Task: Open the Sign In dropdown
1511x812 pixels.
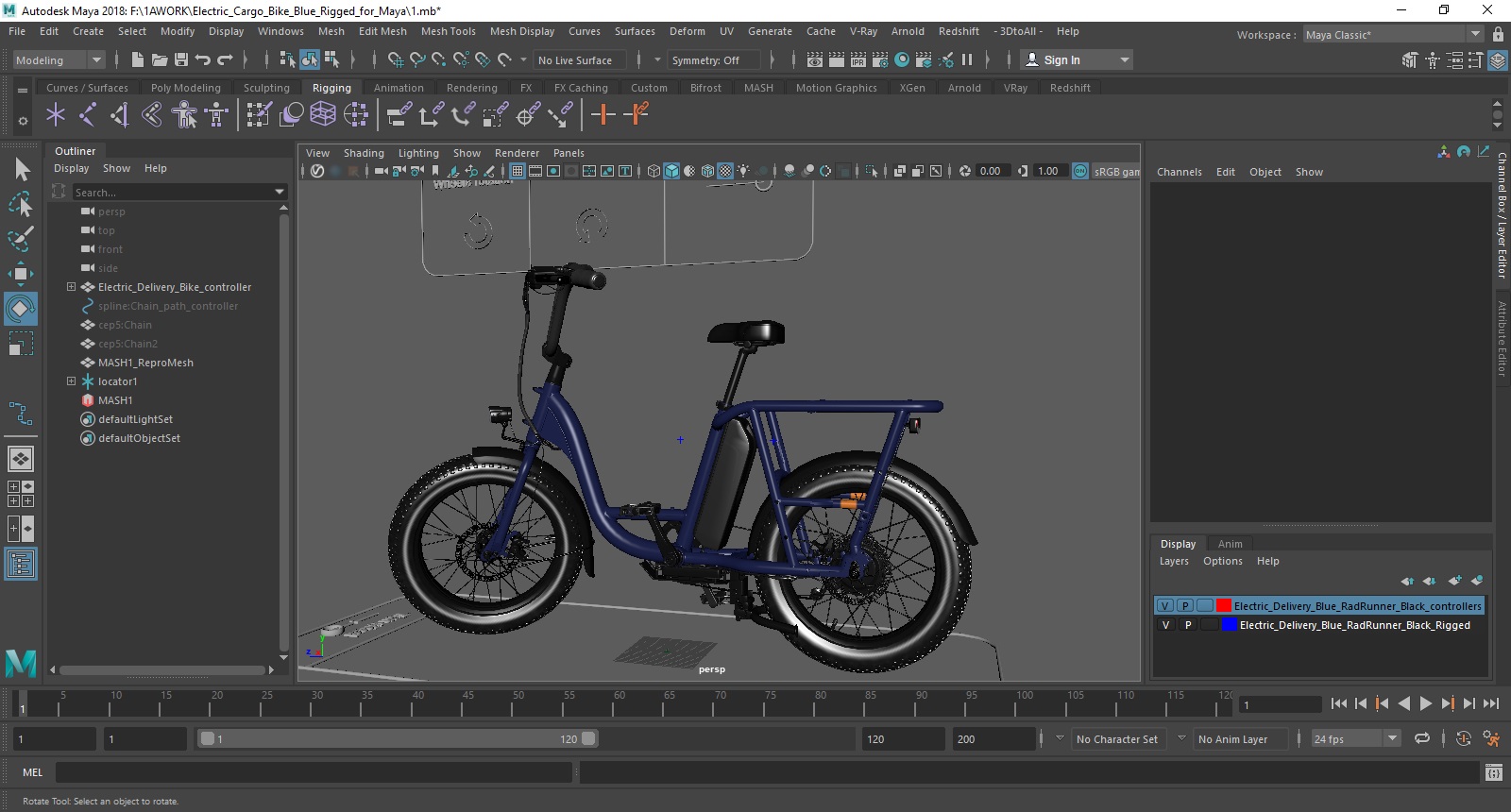Action: coord(1077,59)
